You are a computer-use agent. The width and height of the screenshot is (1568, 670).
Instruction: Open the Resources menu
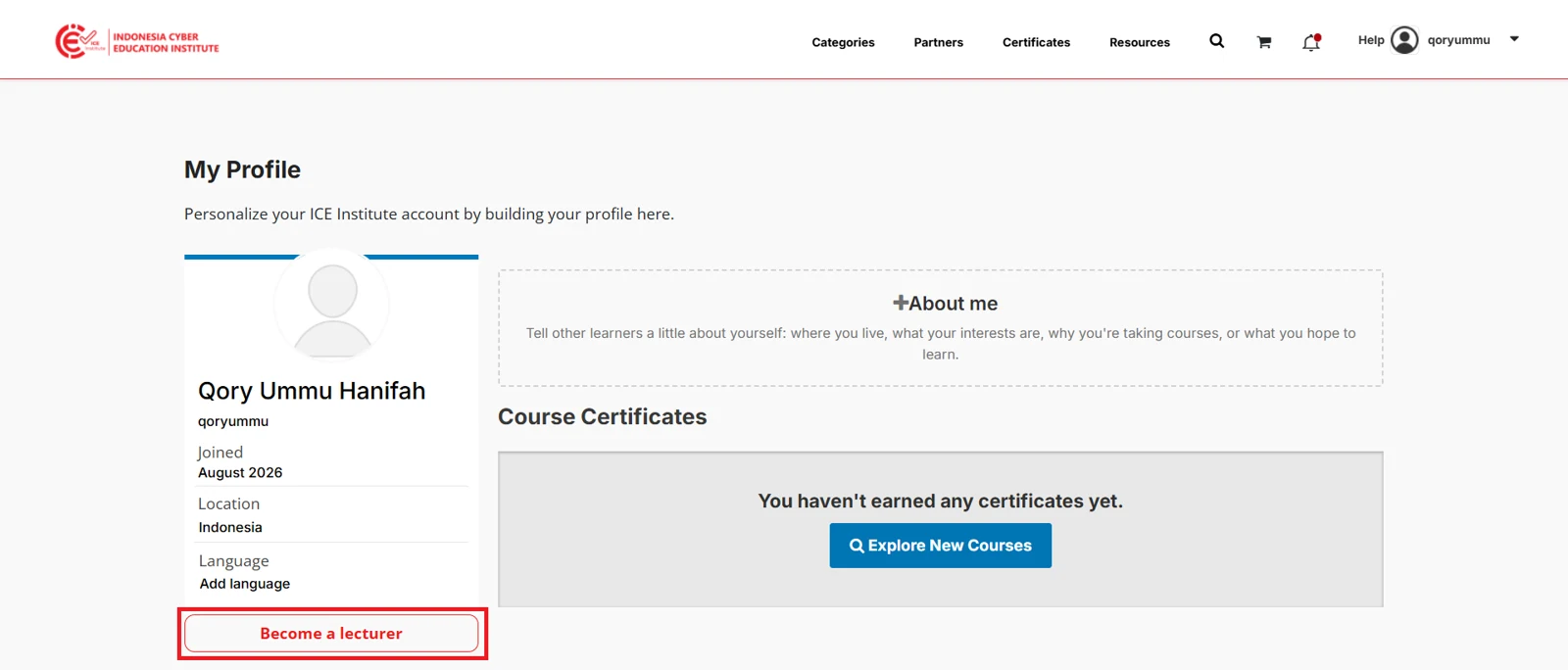pos(1140,42)
